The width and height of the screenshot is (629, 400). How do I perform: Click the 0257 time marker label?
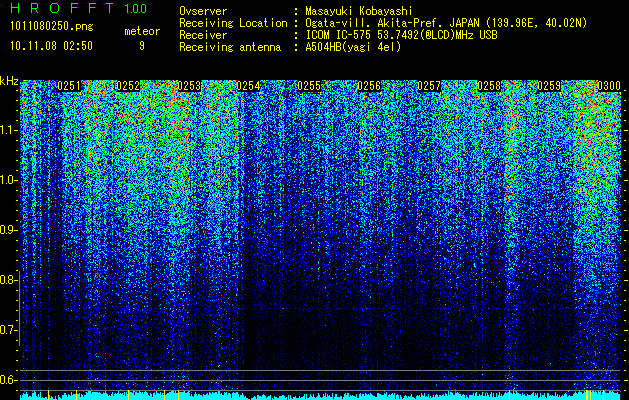[429, 86]
